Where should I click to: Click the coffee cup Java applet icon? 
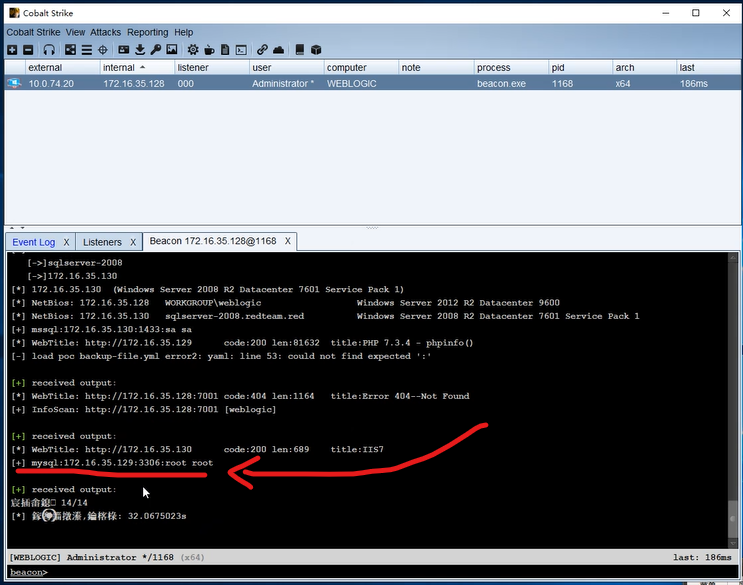[209, 50]
